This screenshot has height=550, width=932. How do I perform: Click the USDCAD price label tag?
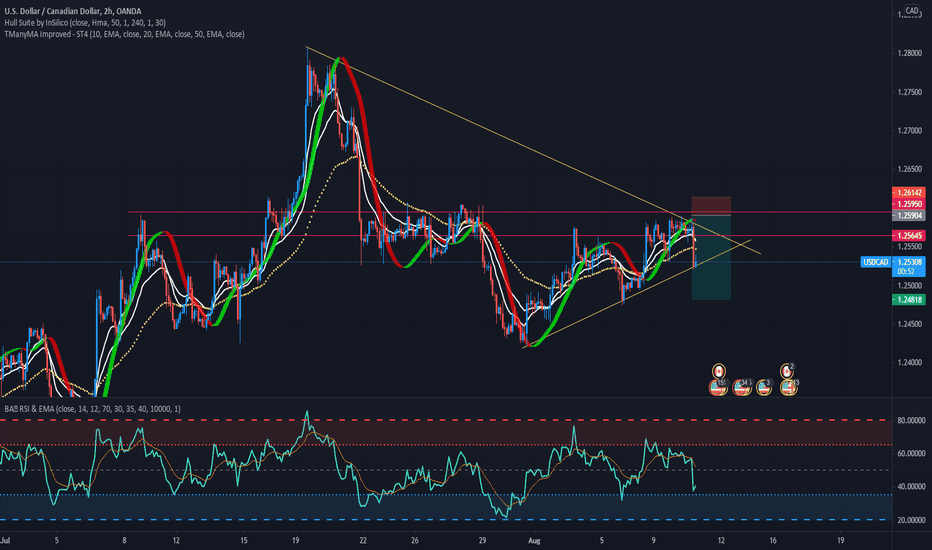(875, 262)
